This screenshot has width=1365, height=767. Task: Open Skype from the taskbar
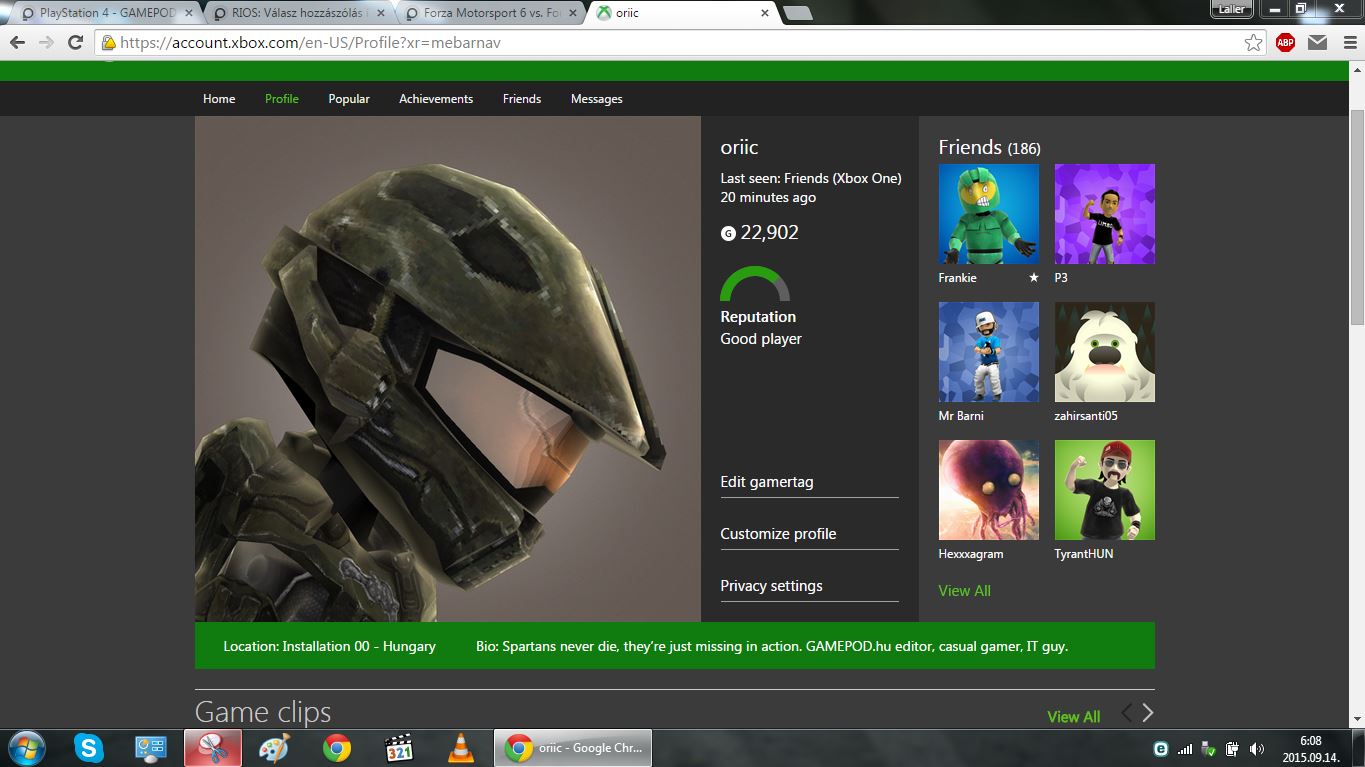click(89, 748)
